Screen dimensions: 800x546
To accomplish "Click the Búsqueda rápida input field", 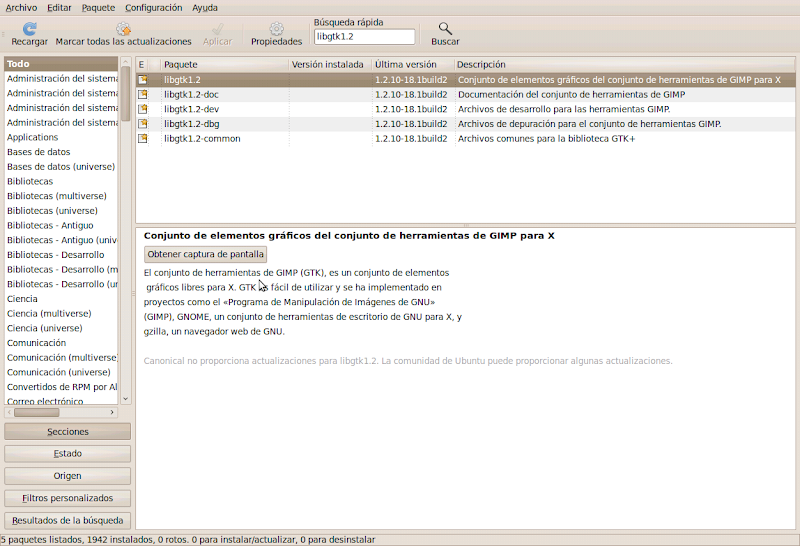I will 364,37.
